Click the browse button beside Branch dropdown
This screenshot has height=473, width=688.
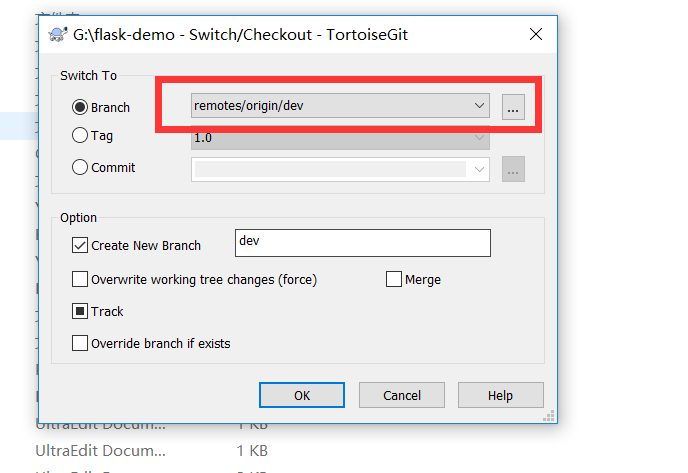pos(513,107)
